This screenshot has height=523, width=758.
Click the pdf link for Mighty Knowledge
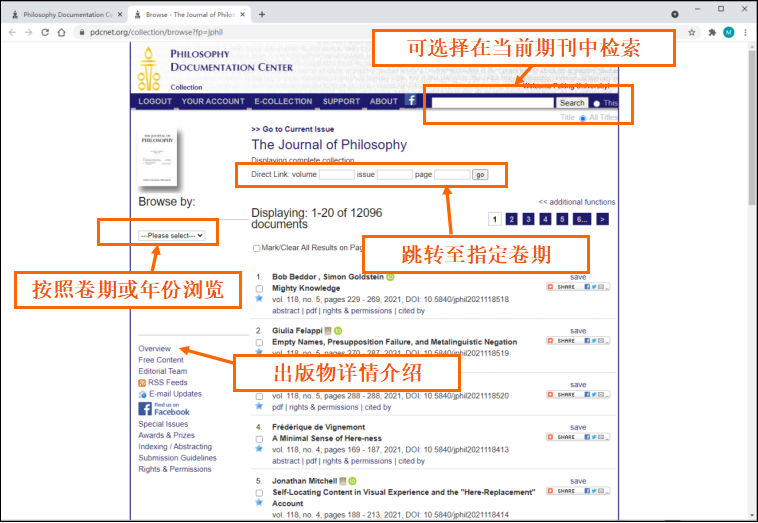(311, 311)
